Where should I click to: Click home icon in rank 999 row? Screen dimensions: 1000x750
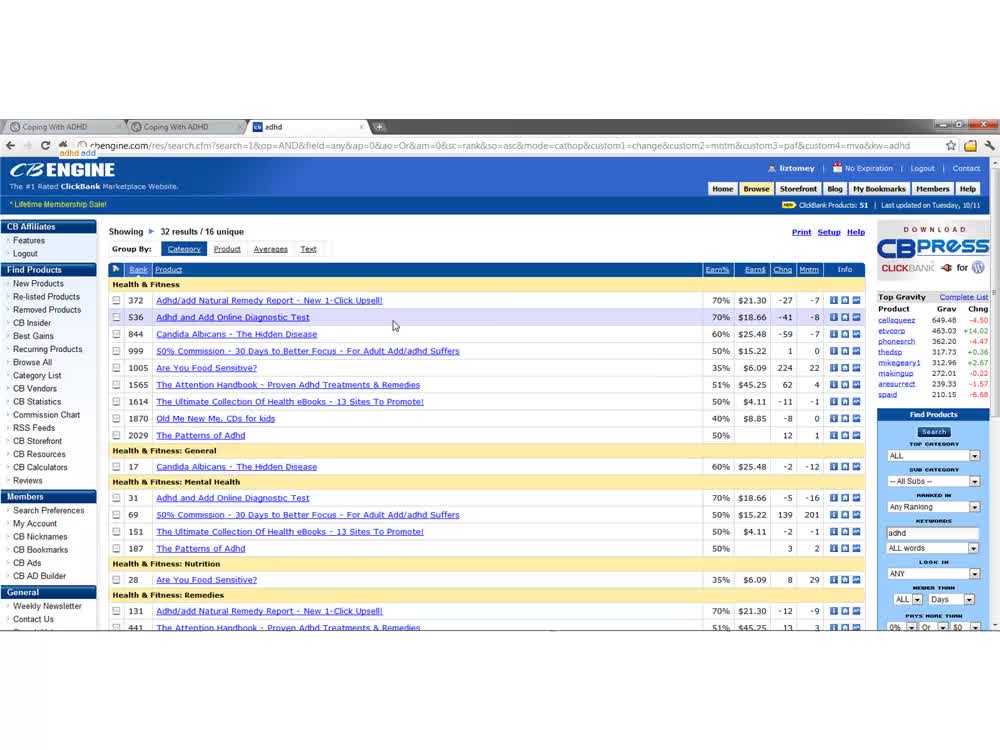tap(845, 351)
